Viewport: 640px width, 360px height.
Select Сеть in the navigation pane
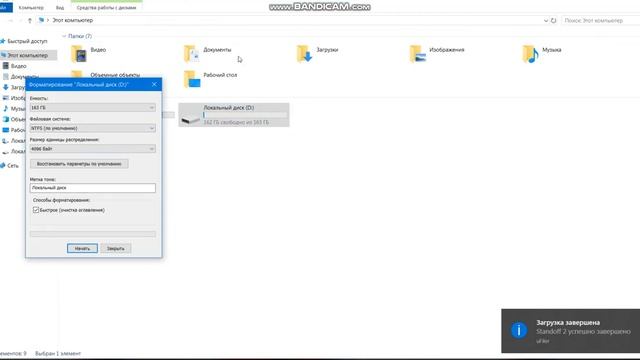13,166
